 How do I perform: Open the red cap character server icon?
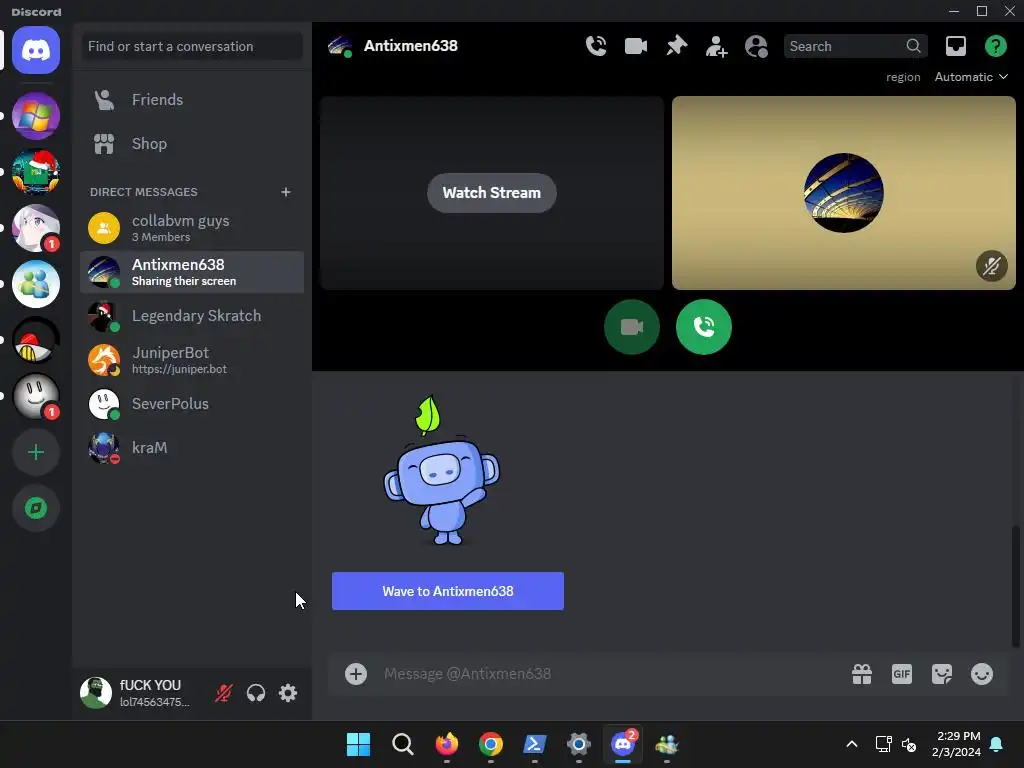[x=36, y=340]
